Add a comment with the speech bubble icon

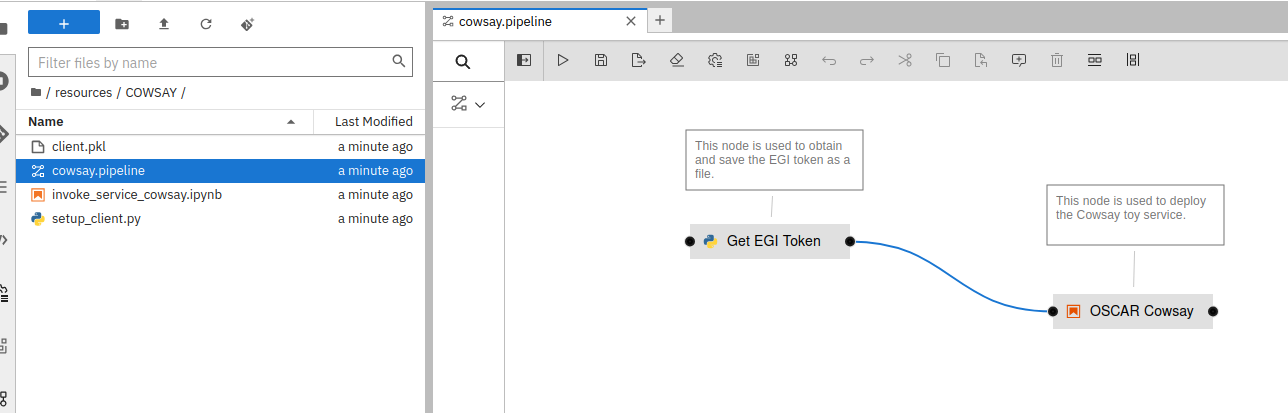click(x=1019, y=60)
